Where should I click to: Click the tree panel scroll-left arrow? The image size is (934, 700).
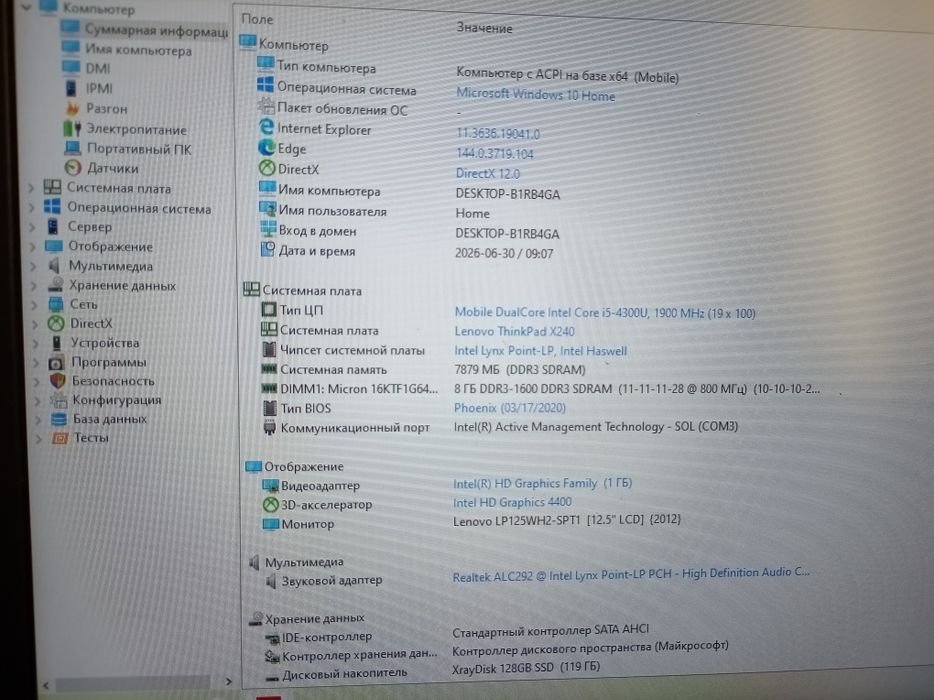point(46,685)
